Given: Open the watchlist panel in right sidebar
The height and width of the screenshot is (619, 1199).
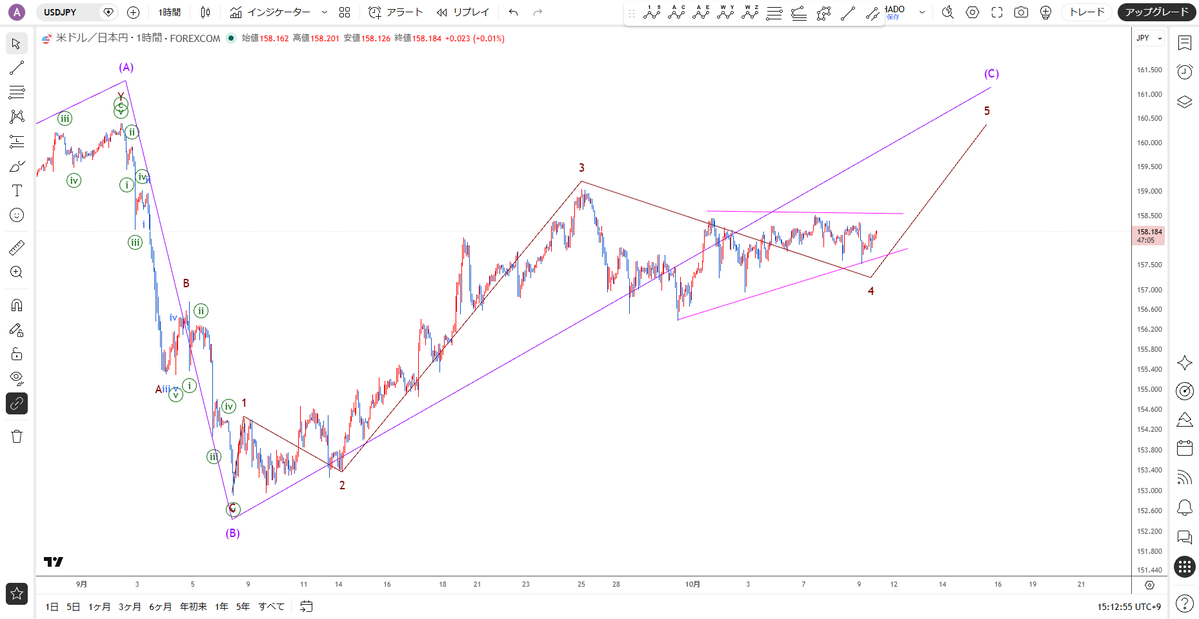Looking at the screenshot, I should tap(1184, 43).
